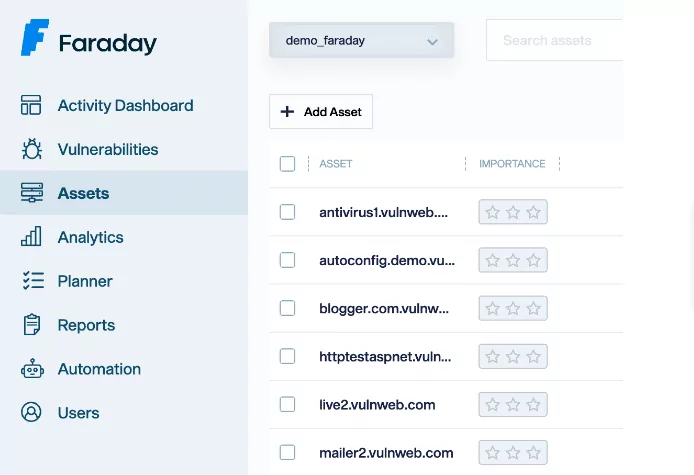
Task: Click the Faraday logo icon
Action: [x=34, y=37]
